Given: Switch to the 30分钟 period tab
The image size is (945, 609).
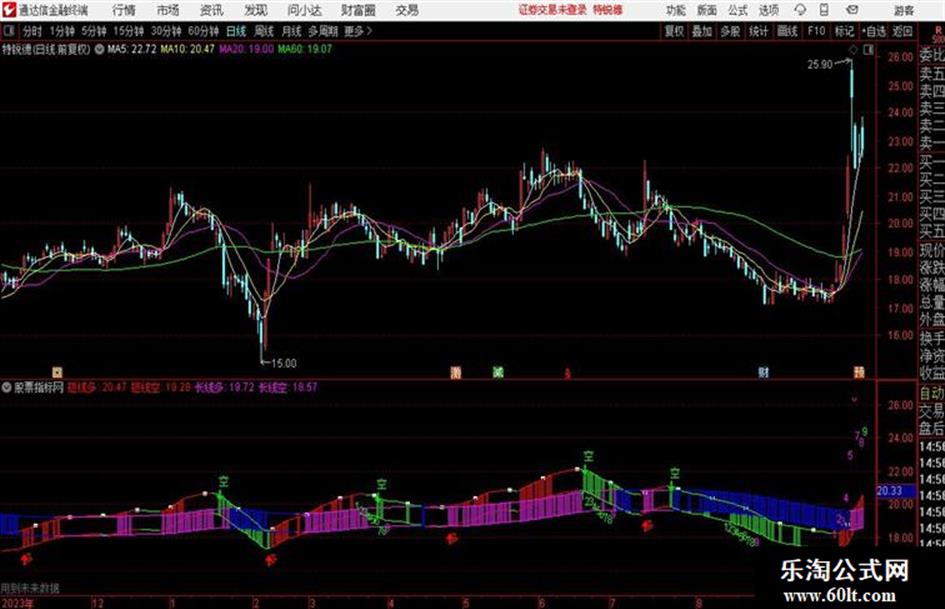Looking at the screenshot, I should click(166, 31).
